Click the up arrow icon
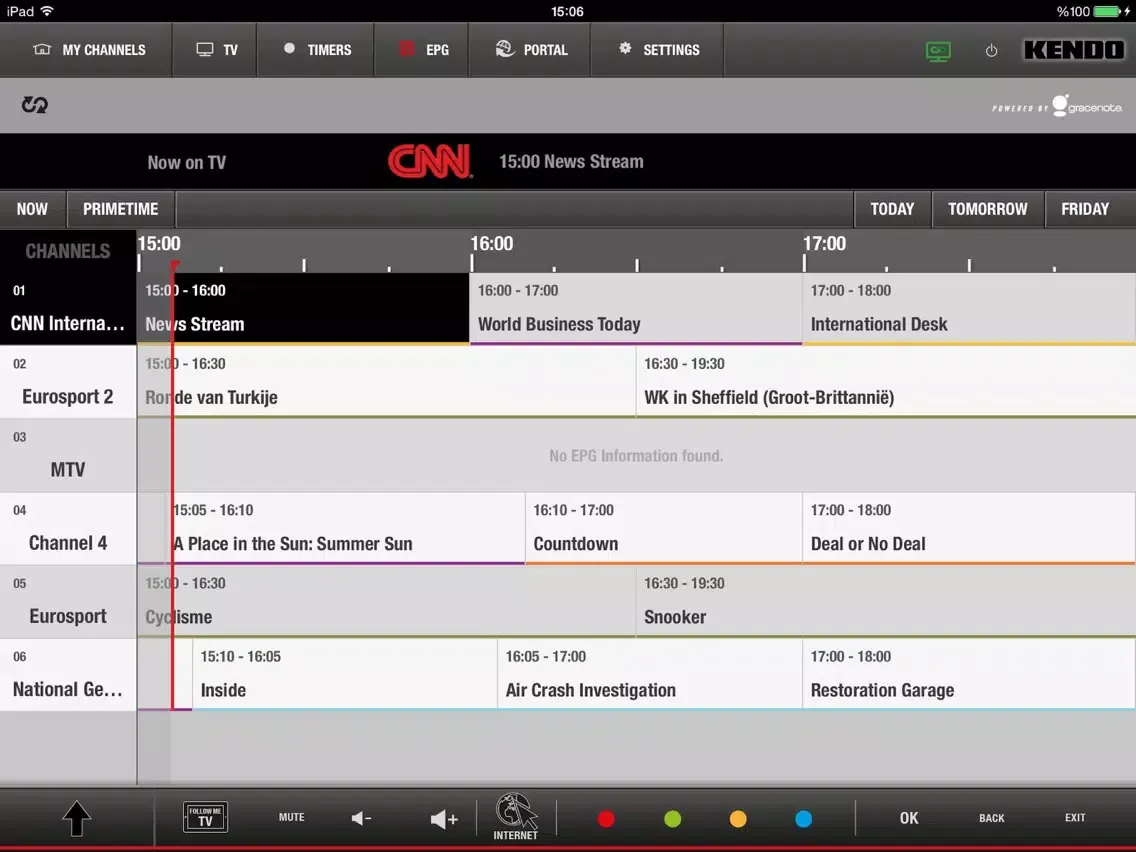Image resolution: width=1136 pixels, height=852 pixels. [x=77, y=818]
